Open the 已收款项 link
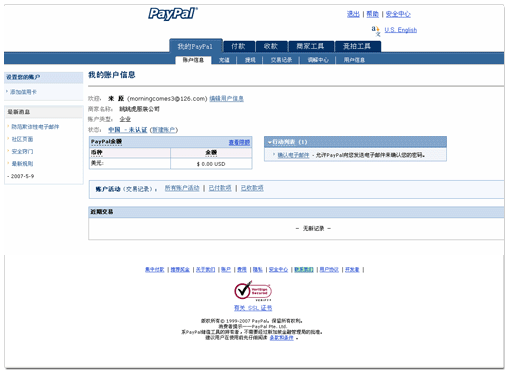This screenshot has width=506, height=370. pyautogui.click(x=252, y=188)
